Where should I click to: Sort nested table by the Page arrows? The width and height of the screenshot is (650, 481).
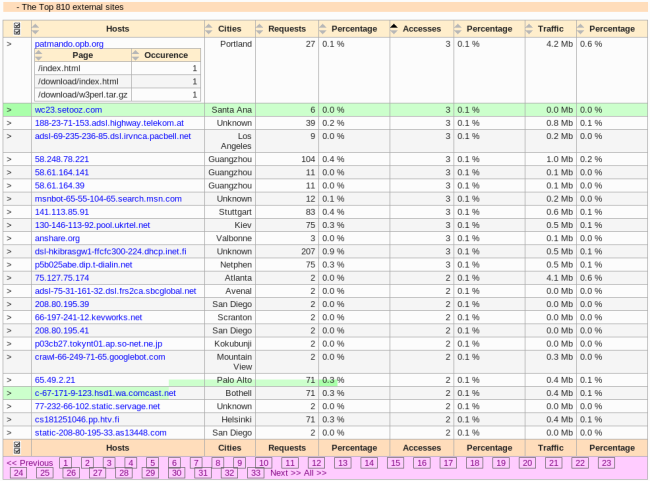(39, 55)
